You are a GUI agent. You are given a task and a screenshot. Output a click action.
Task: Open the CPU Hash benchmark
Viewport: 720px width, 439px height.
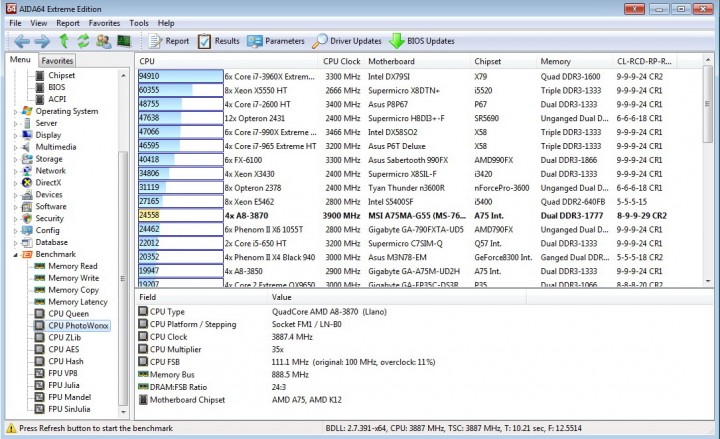point(66,361)
